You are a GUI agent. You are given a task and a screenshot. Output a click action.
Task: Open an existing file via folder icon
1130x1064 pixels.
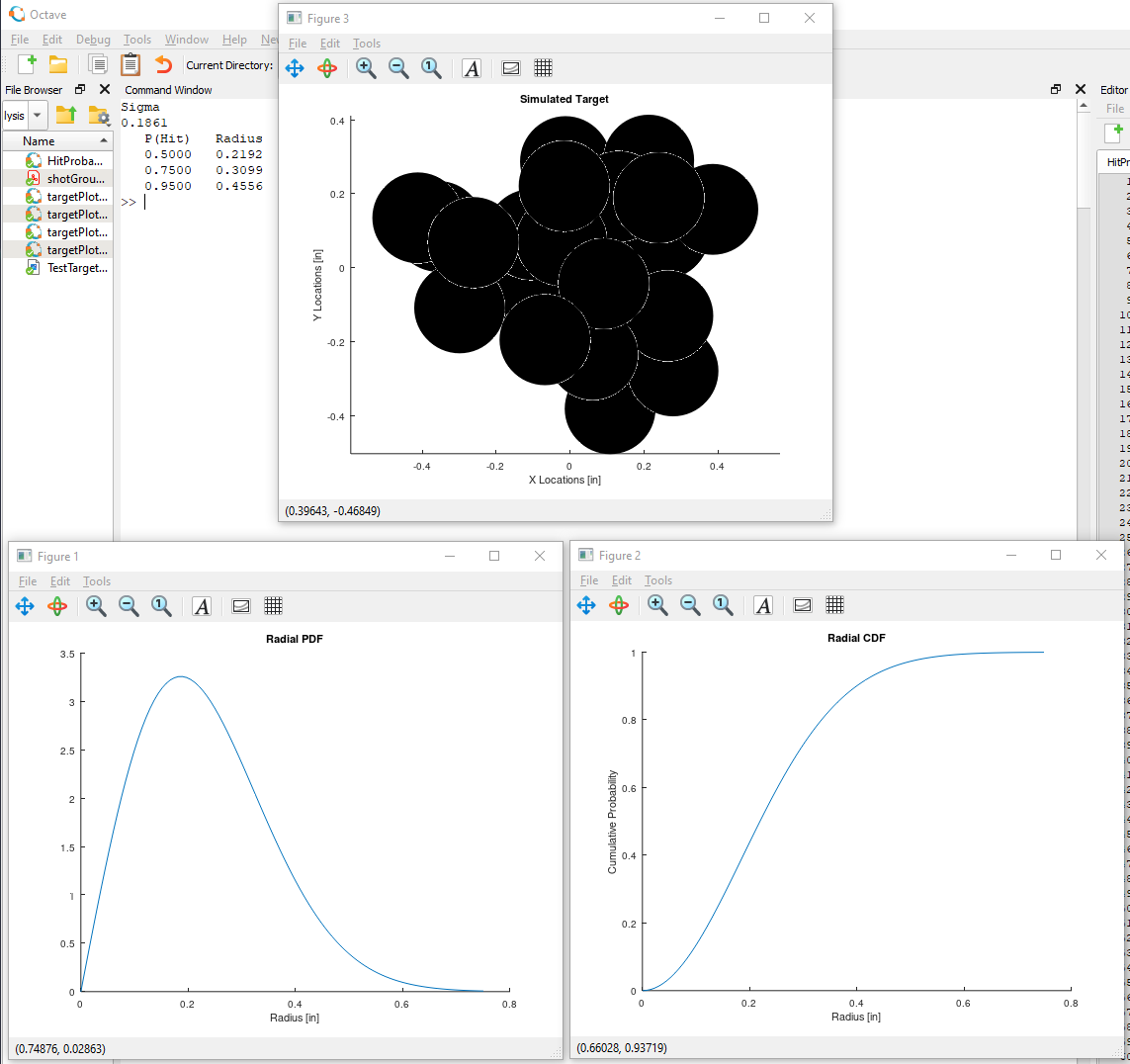(58, 64)
